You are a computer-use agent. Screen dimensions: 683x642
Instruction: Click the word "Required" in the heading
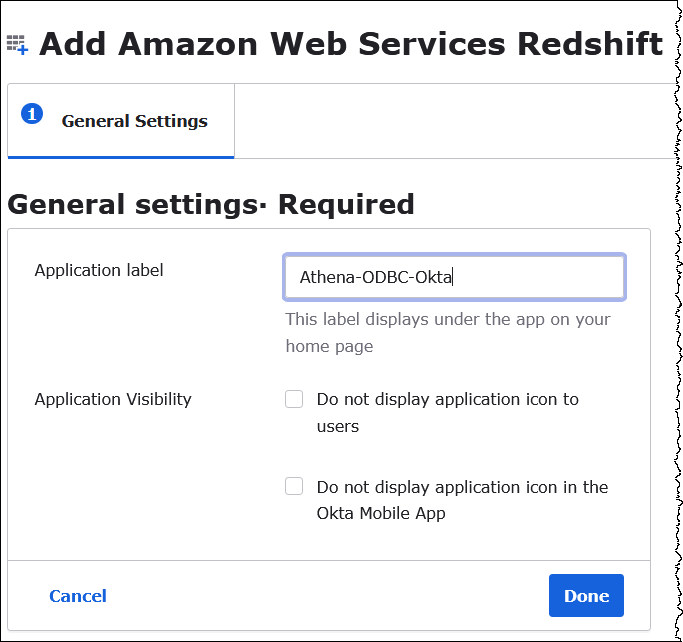click(346, 204)
